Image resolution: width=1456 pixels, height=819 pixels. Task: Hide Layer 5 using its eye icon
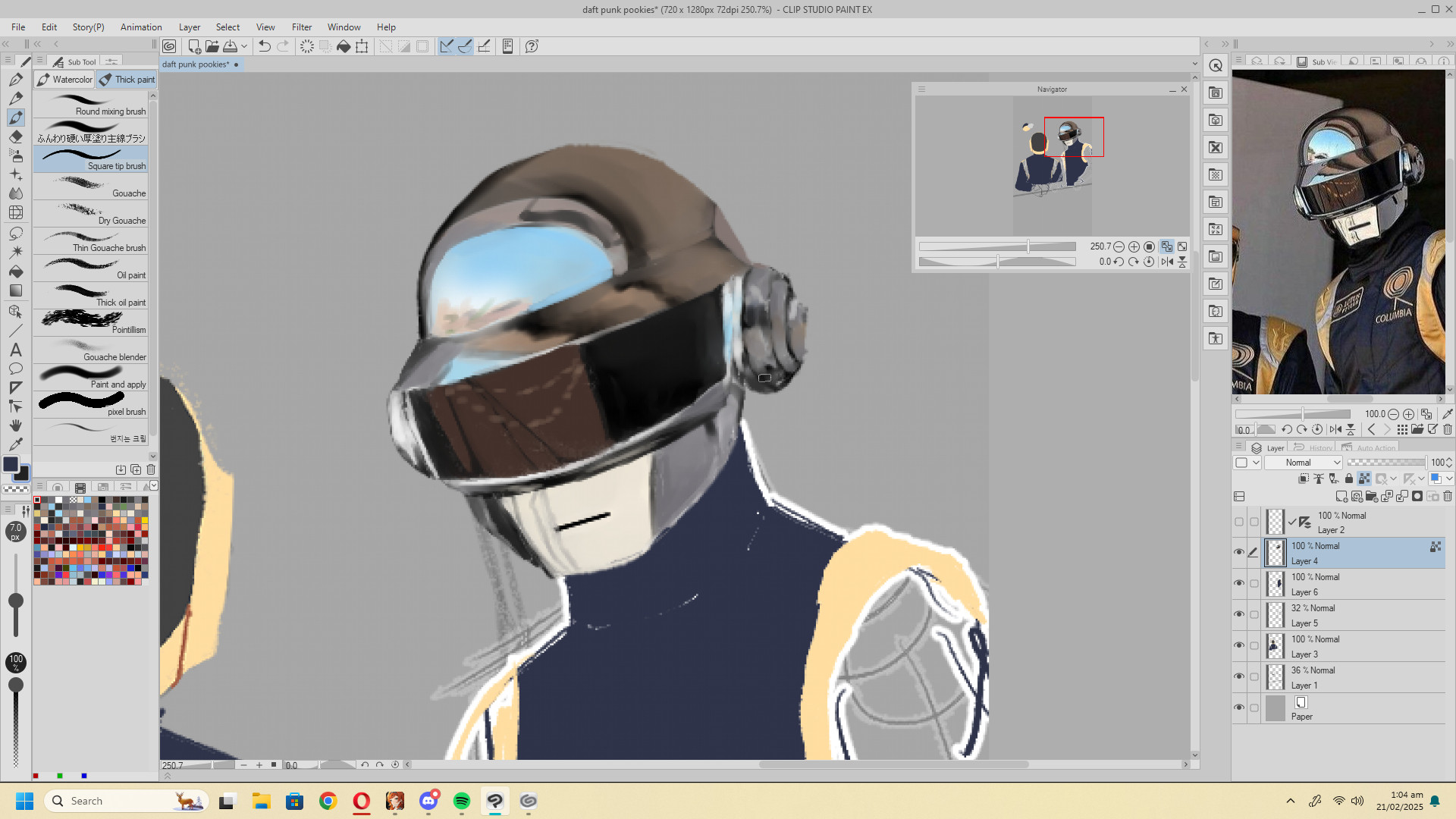(1239, 614)
